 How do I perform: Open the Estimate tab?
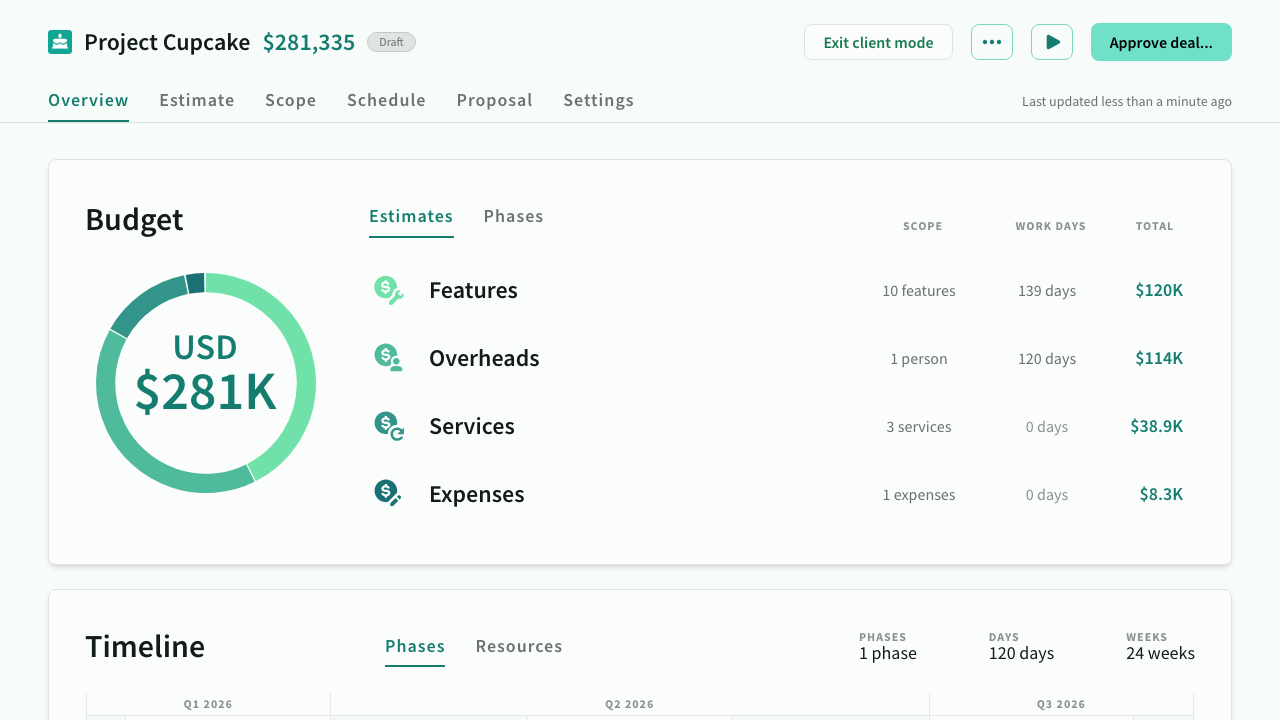click(x=197, y=100)
